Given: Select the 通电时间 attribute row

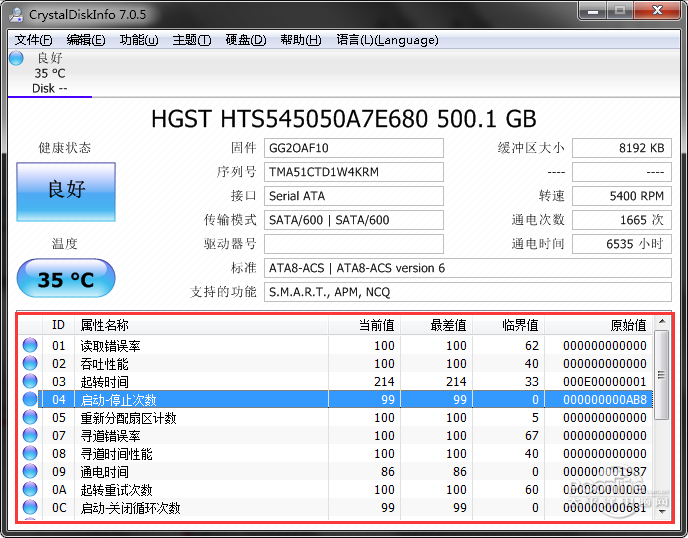Looking at the screenshot, I should pyautogui.click(x=336, y=471).
